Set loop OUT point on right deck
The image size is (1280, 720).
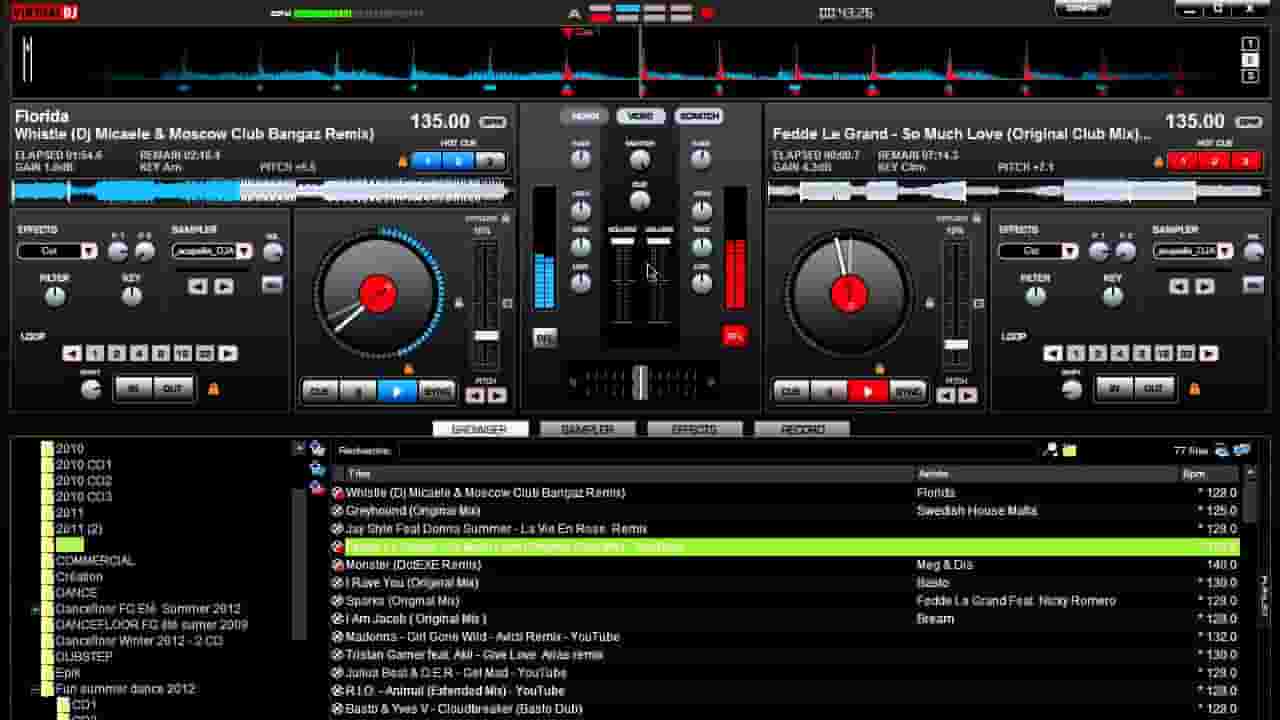[1153, 389]
